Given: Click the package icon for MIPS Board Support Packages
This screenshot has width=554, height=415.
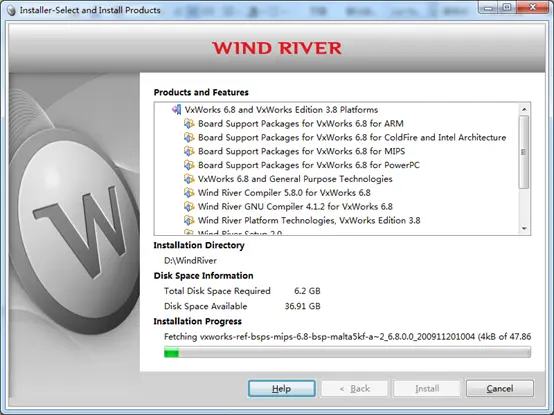Looking at the screenshot, I should [189, 151].
